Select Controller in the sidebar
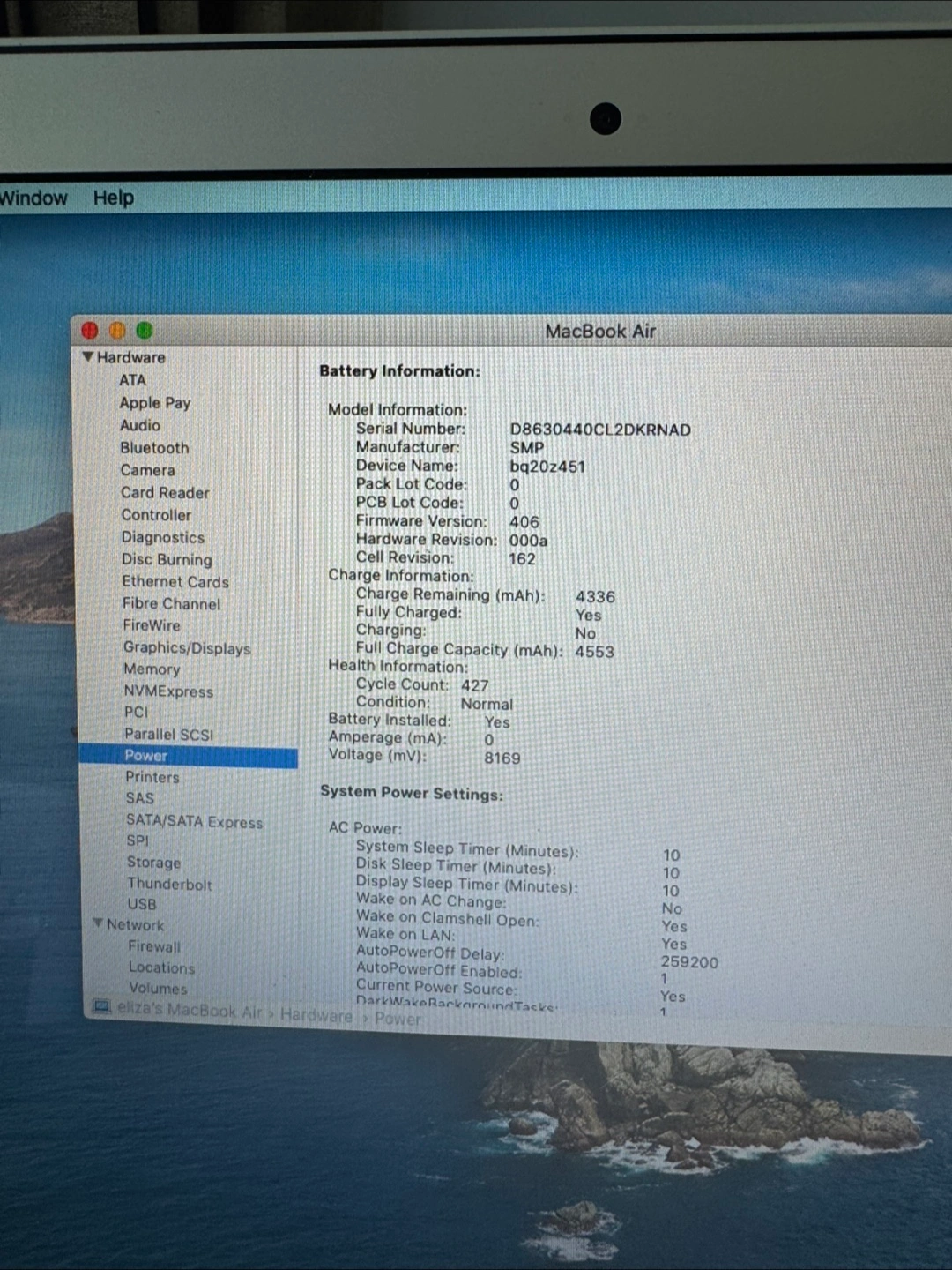The image size is (952, 1270). coord(156,514)
